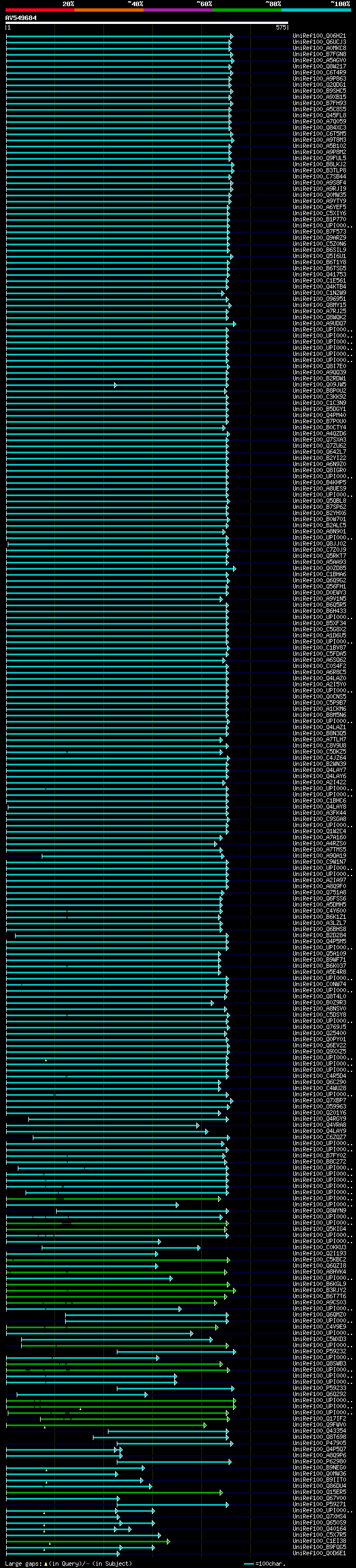Select label UniRef100_A9T8M3
356x1568 pixels.
pos(319,140)
